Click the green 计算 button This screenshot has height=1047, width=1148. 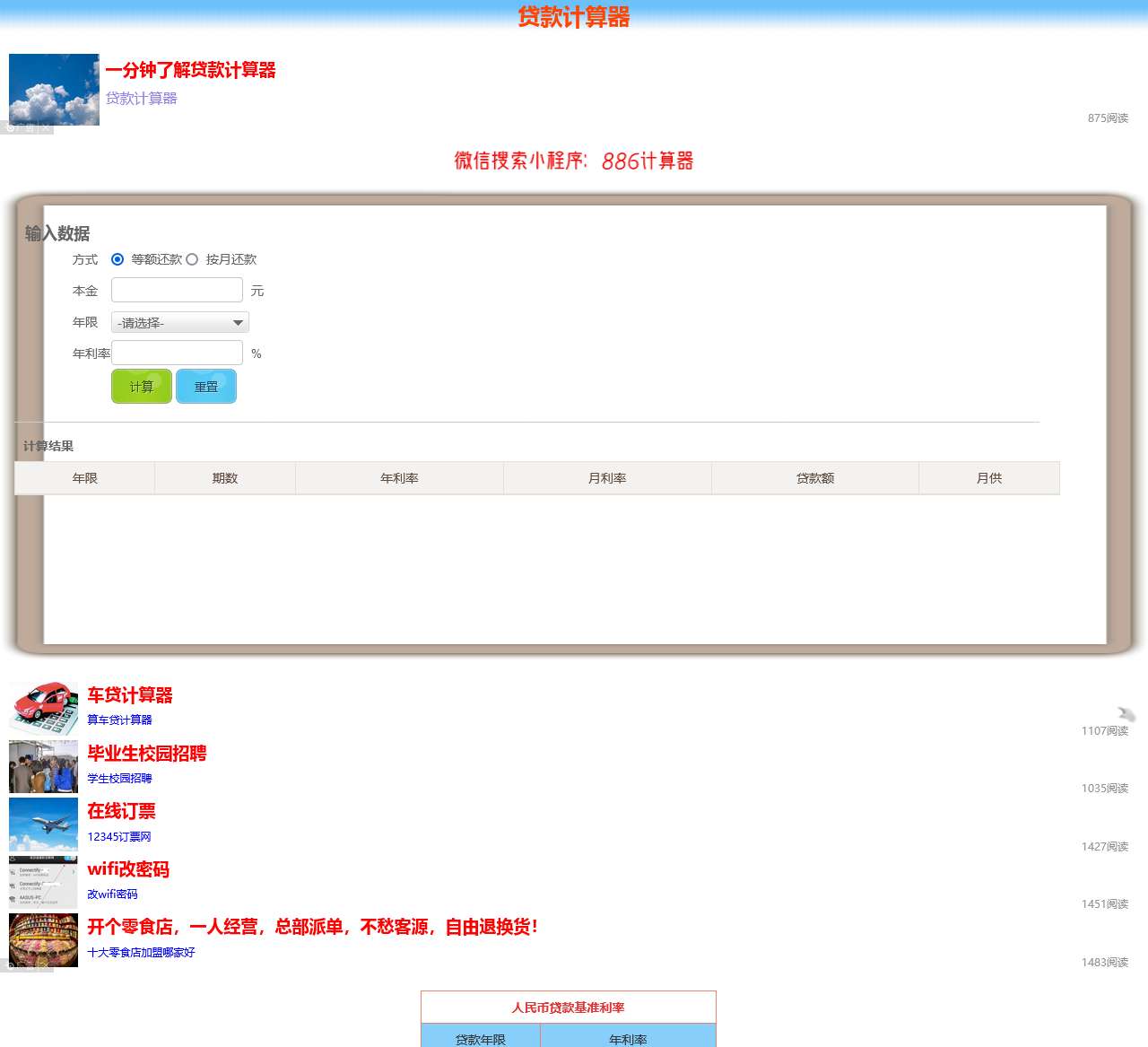point(142,387)
